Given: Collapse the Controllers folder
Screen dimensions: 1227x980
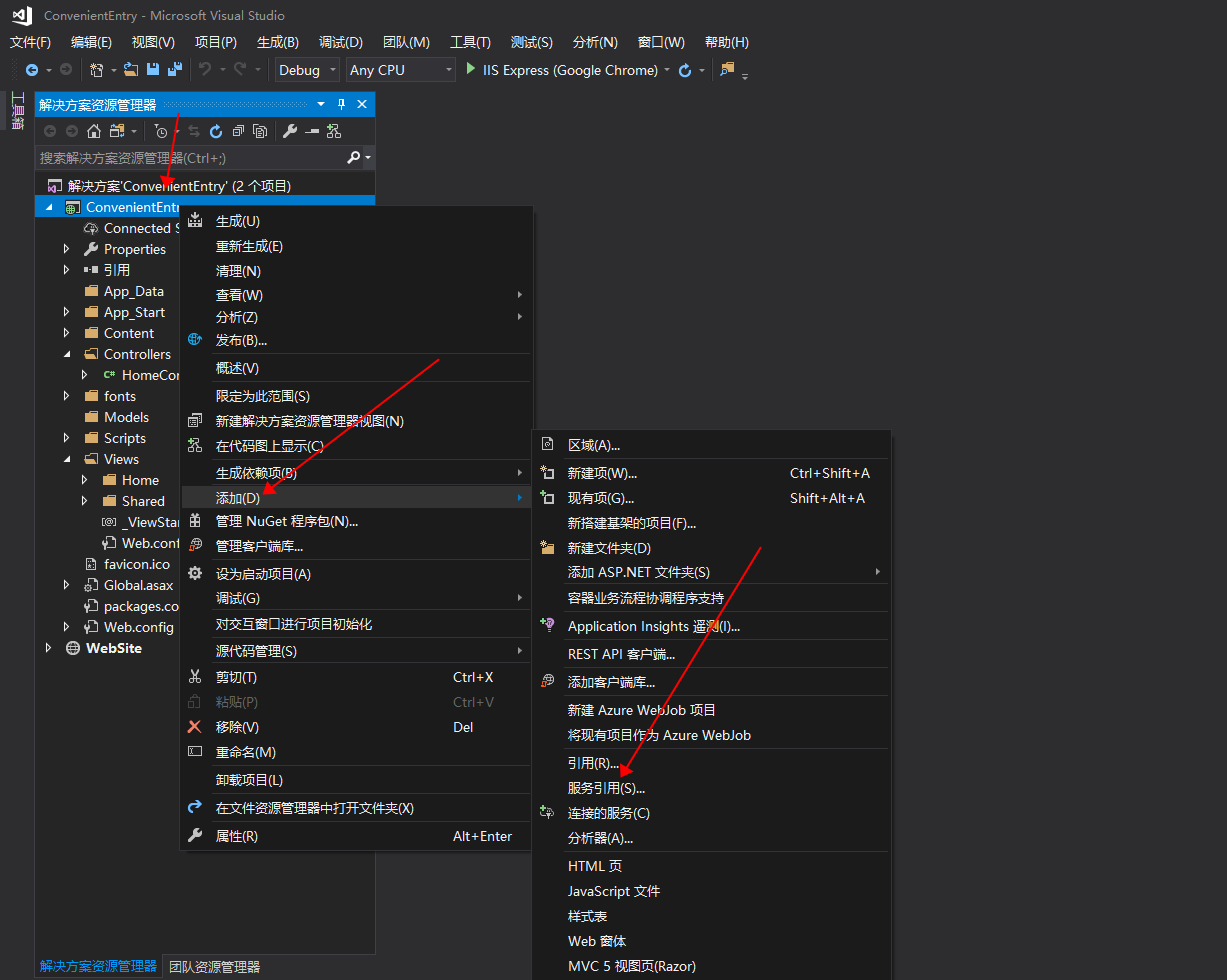Looking at the screenshot, I should click(67, 354).
